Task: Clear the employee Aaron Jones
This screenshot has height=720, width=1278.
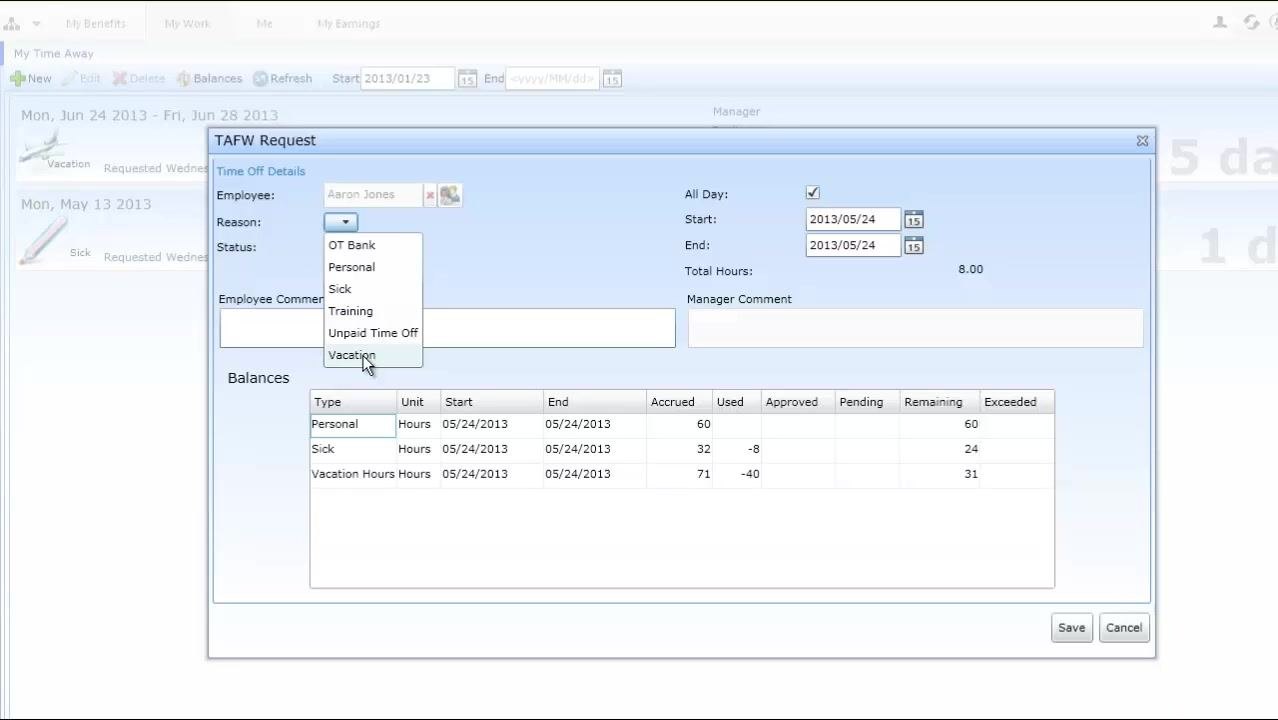Action: pyautogui.click(x=430, y=195)
